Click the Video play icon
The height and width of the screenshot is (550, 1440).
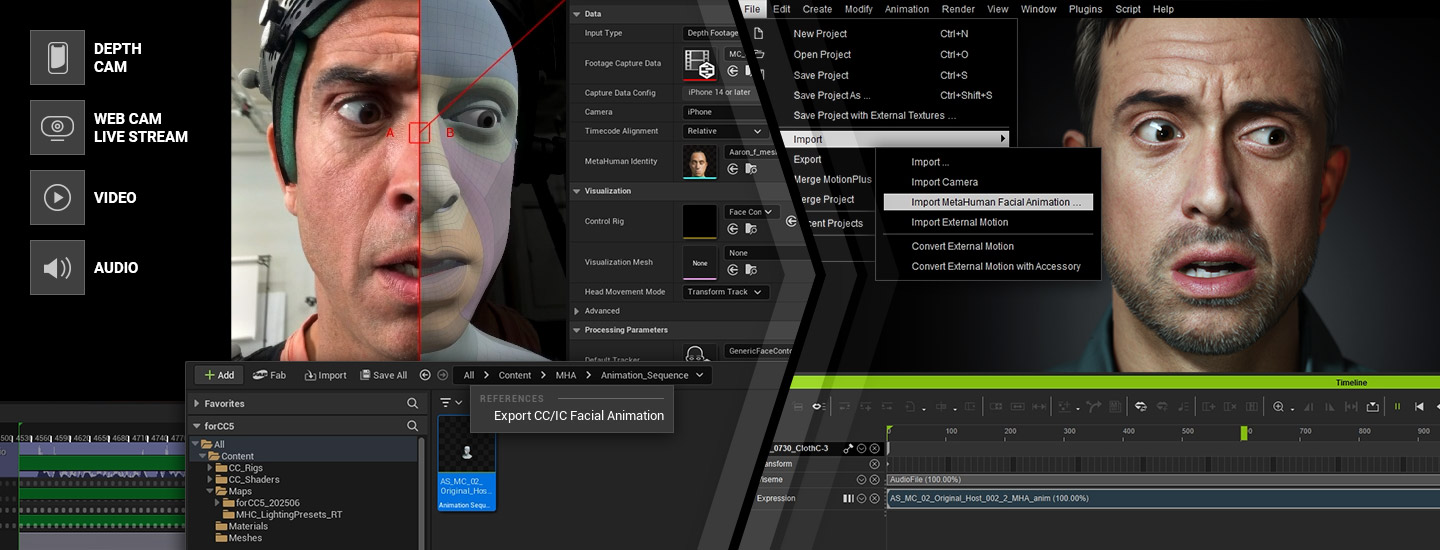[x=57, y=197]
